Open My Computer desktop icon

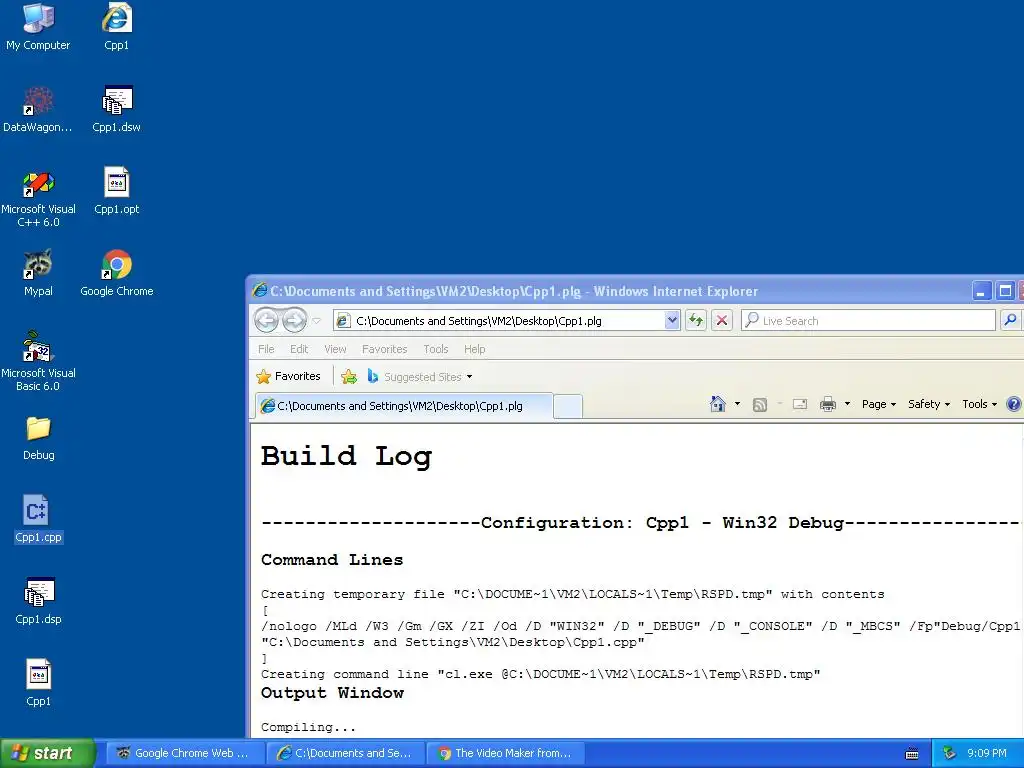(x=38, y=26)
